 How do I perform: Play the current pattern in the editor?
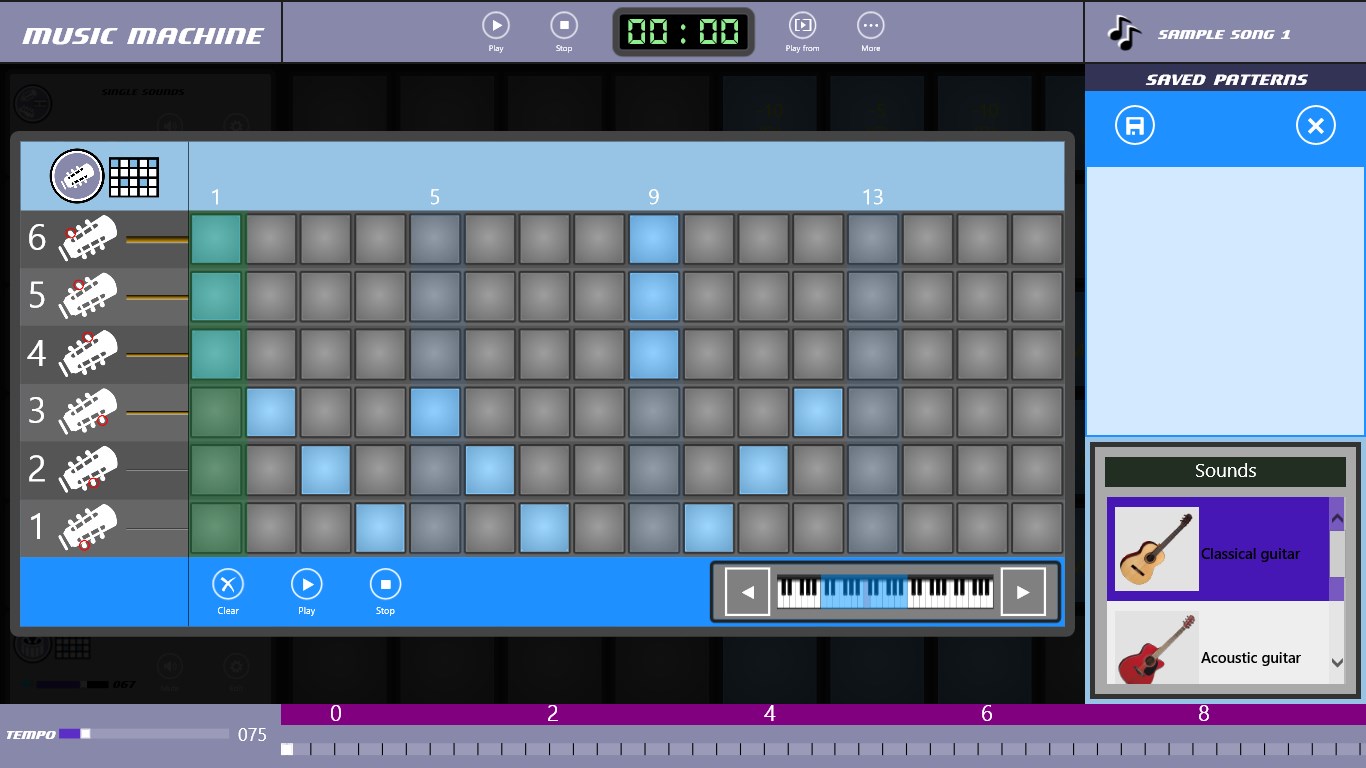click(306, 584)
